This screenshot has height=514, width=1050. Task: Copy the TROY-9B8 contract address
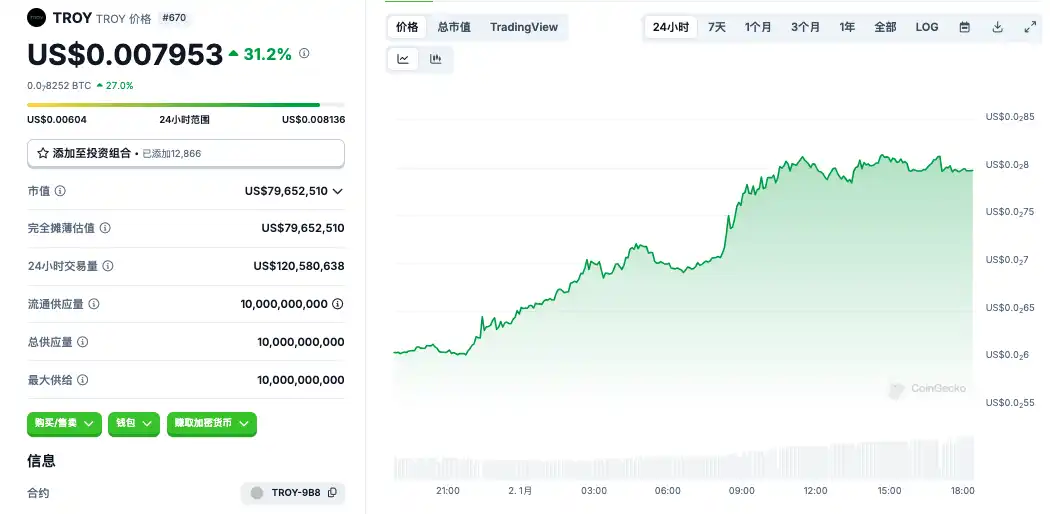tap(332, 493)
